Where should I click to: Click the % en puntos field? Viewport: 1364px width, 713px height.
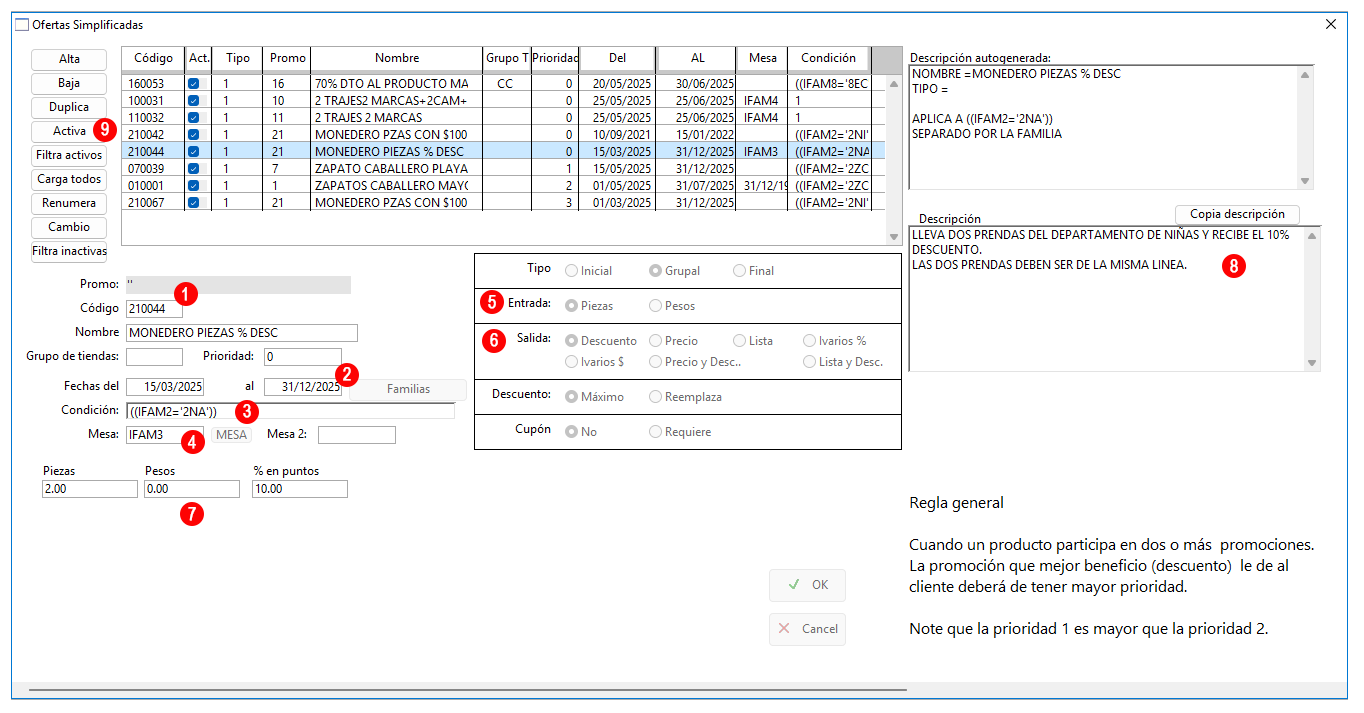[300, 489]
